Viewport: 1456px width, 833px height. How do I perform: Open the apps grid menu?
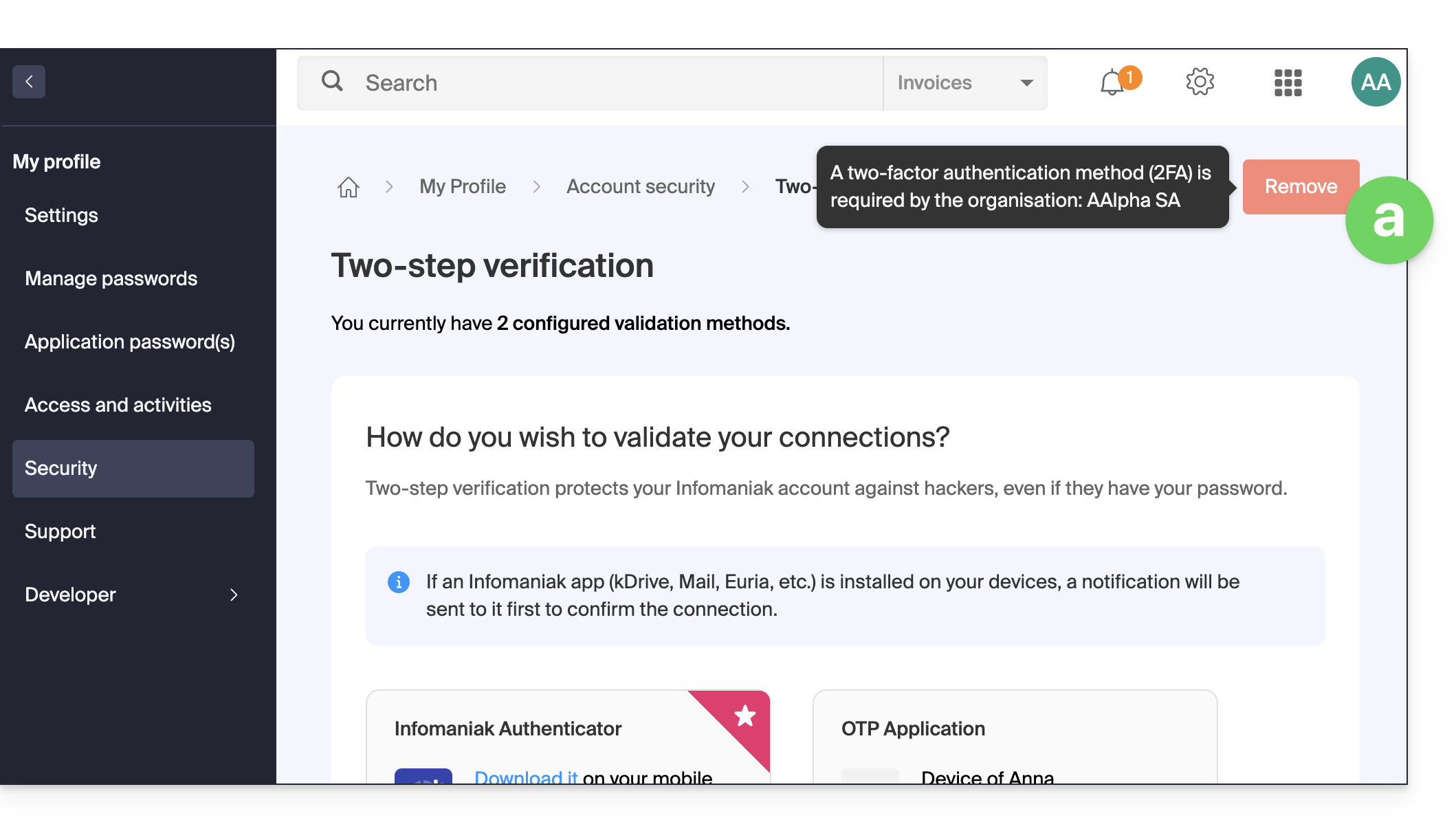click(x=1288, y=82)
